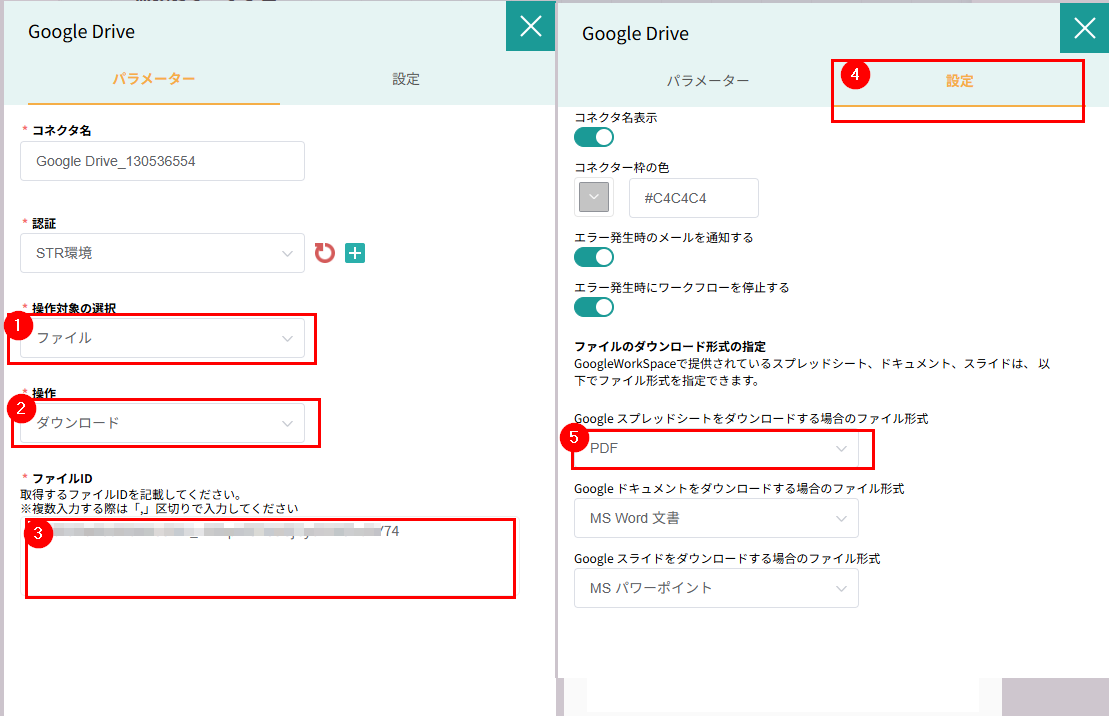The image size is (1109, 716).
Task: Click the #C4C4C4 color hex input field
Action: point(694,198)
